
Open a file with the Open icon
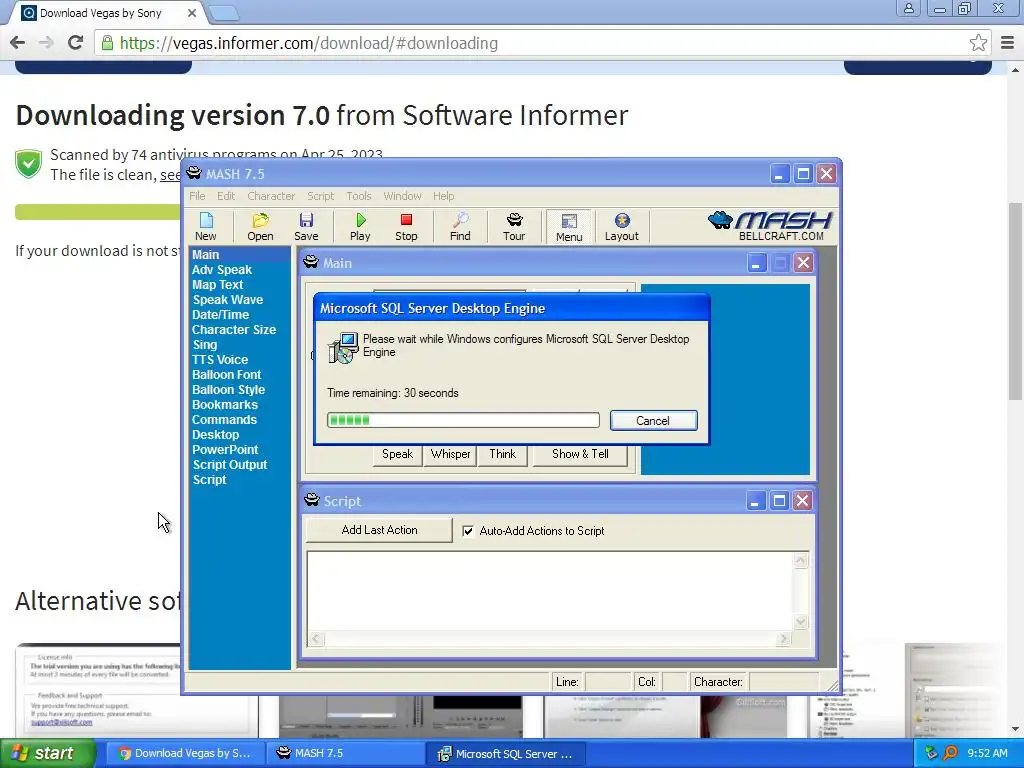pyautogui.click(x=260, y=227)
